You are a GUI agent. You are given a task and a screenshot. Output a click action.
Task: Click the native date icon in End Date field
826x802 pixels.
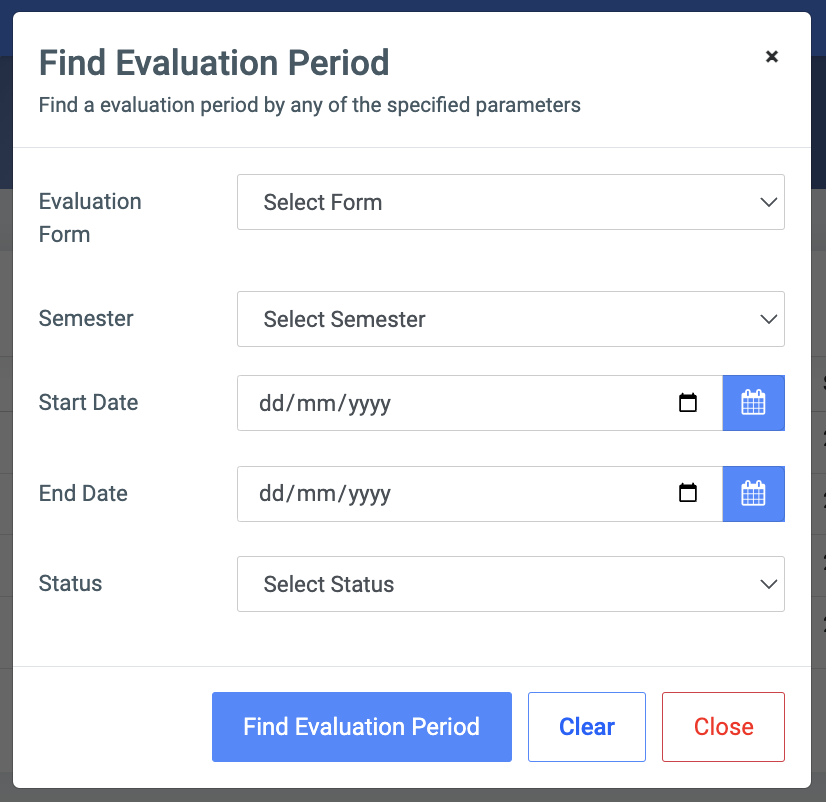(x=688, y=493)
